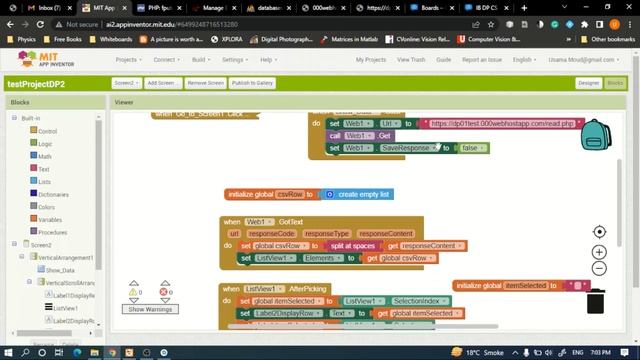
Task: Open the Settings menu
Action: tap(235, 60)
